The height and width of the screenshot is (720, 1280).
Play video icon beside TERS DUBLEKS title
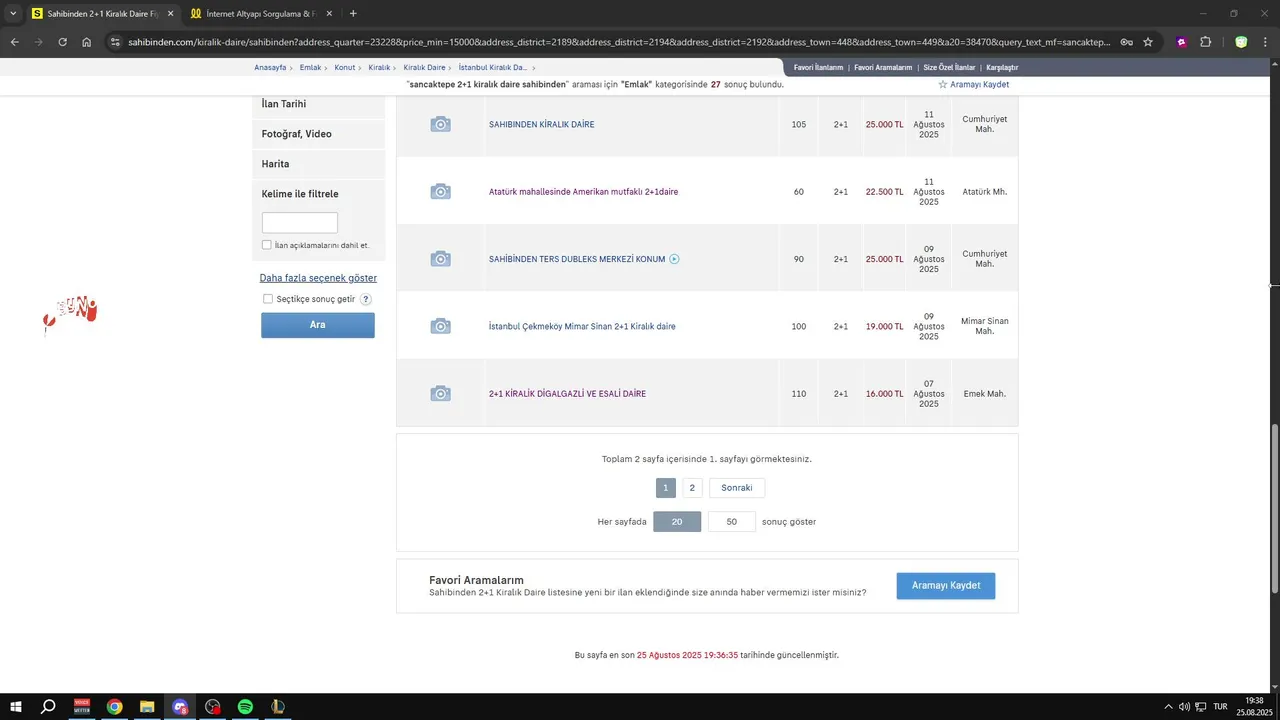click(674, 259)
